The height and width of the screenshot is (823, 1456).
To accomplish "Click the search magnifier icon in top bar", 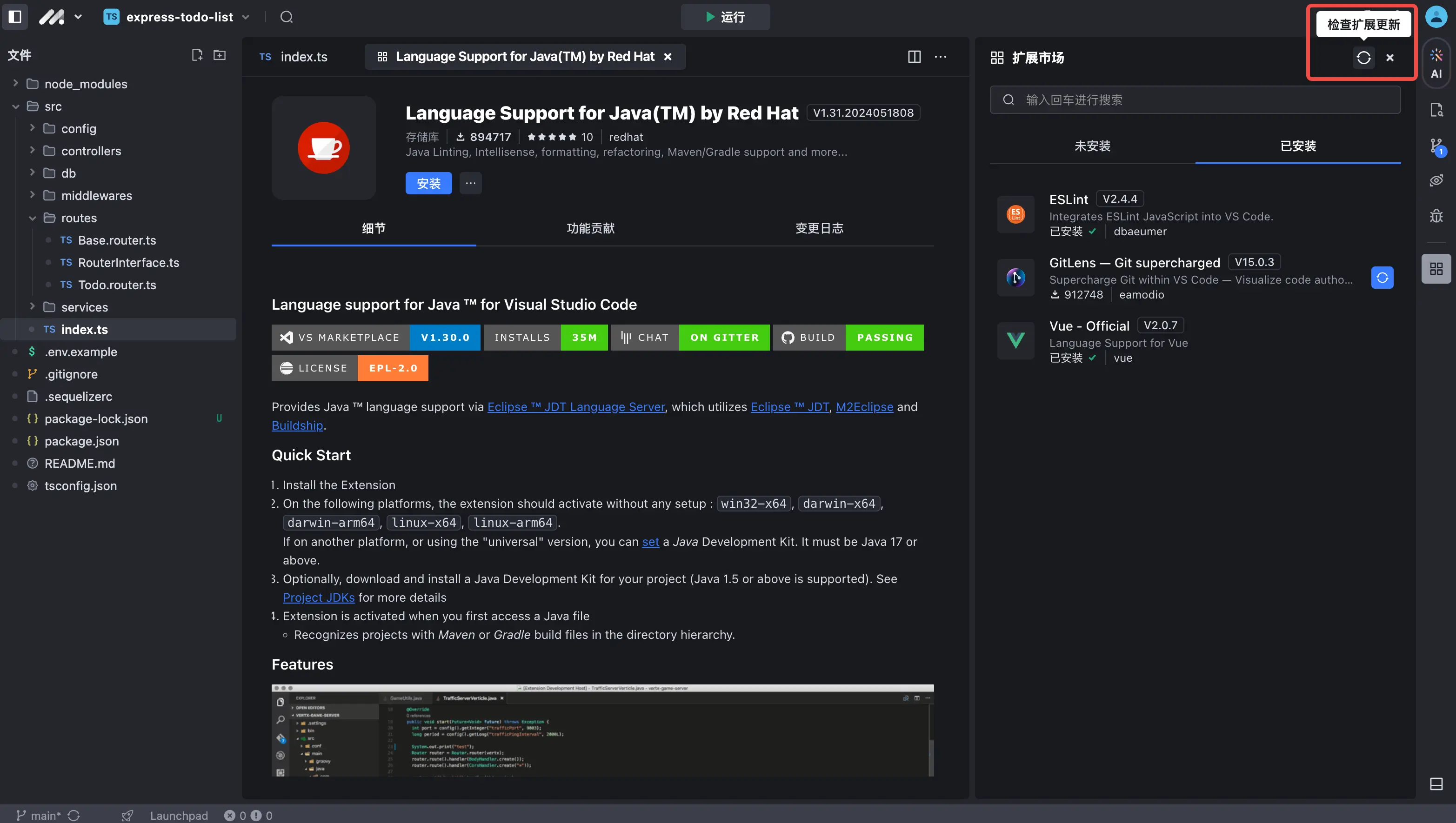I will 287,17.
